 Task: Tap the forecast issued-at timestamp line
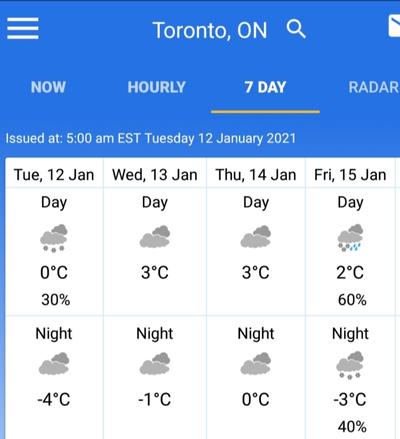tap(151, 138)
